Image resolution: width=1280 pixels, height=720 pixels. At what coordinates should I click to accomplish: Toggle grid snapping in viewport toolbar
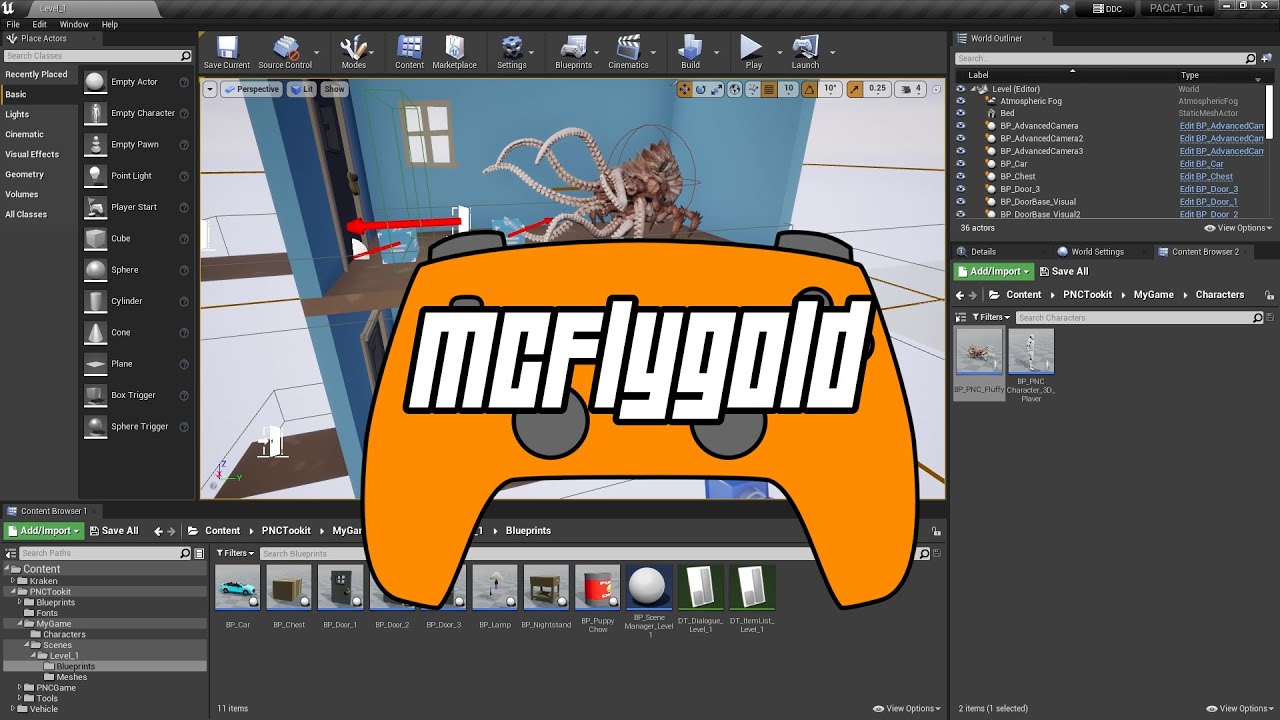pos(769,89)
